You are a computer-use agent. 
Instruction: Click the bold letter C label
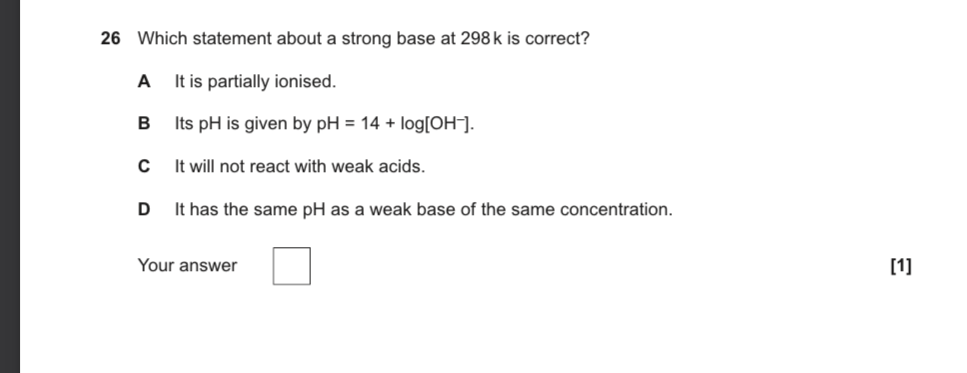point(144,166)
